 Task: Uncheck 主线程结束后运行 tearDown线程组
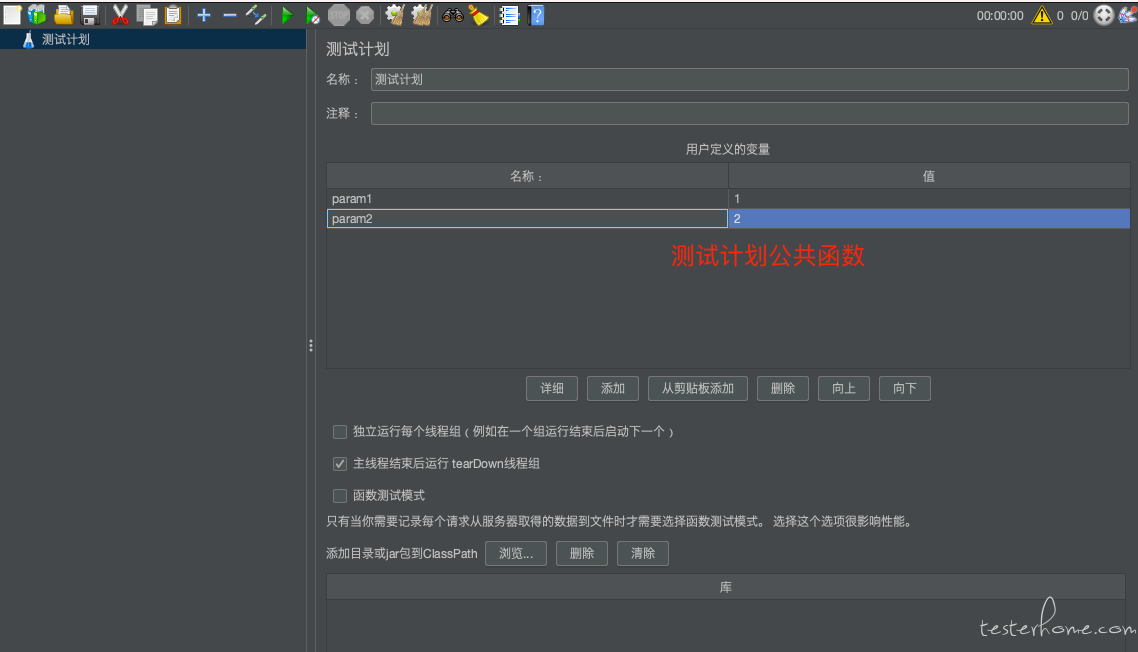coord(340,463)
